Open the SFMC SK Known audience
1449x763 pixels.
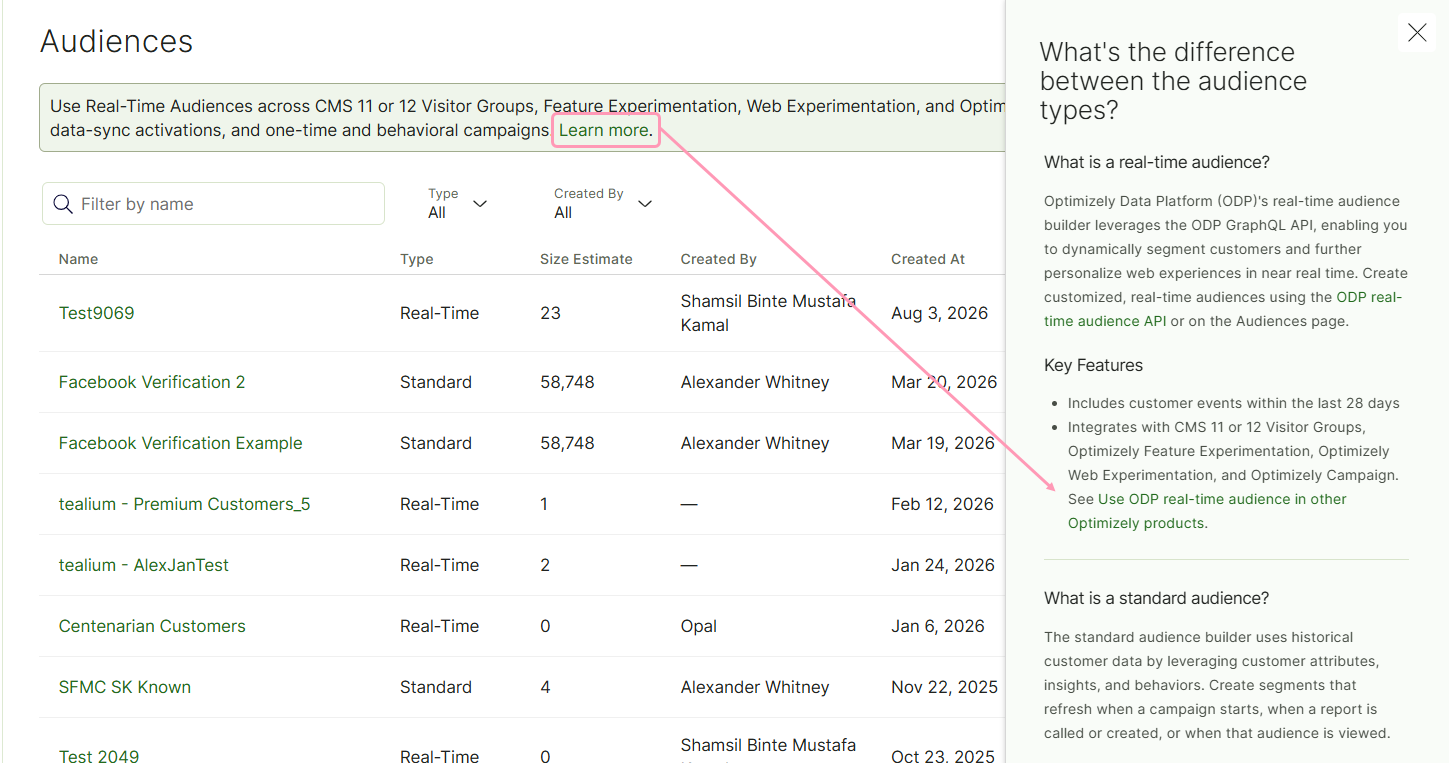pyautogui.click(x=125, y=687)
